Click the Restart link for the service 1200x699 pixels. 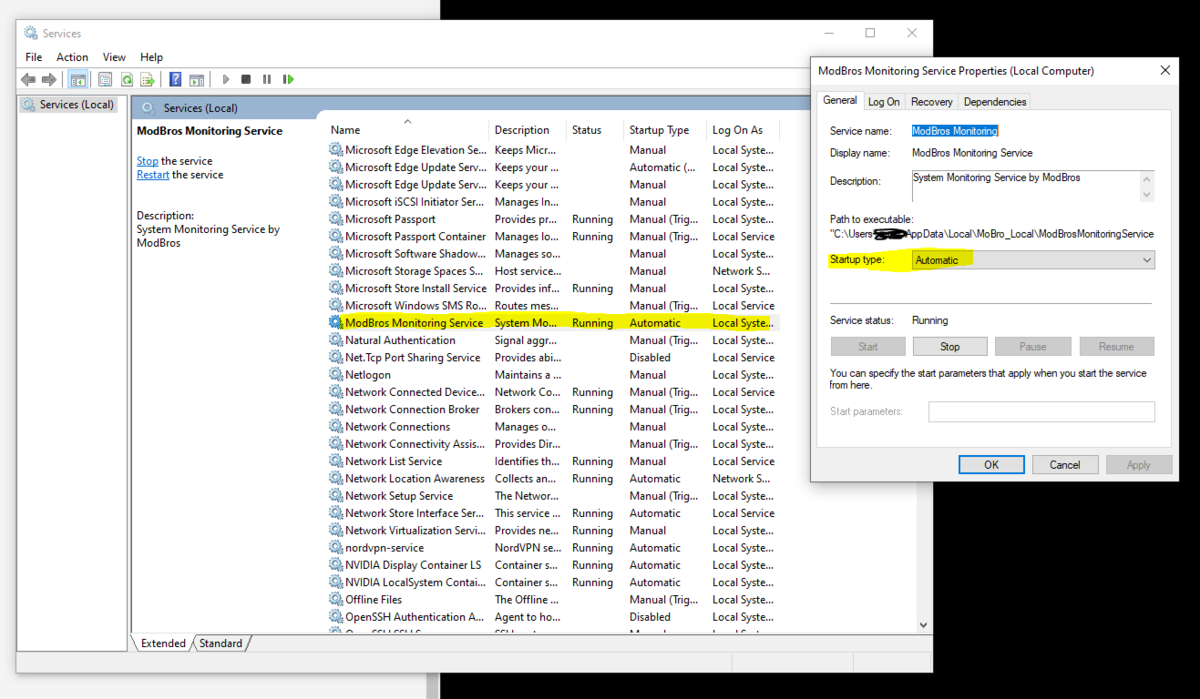(153, 175)
